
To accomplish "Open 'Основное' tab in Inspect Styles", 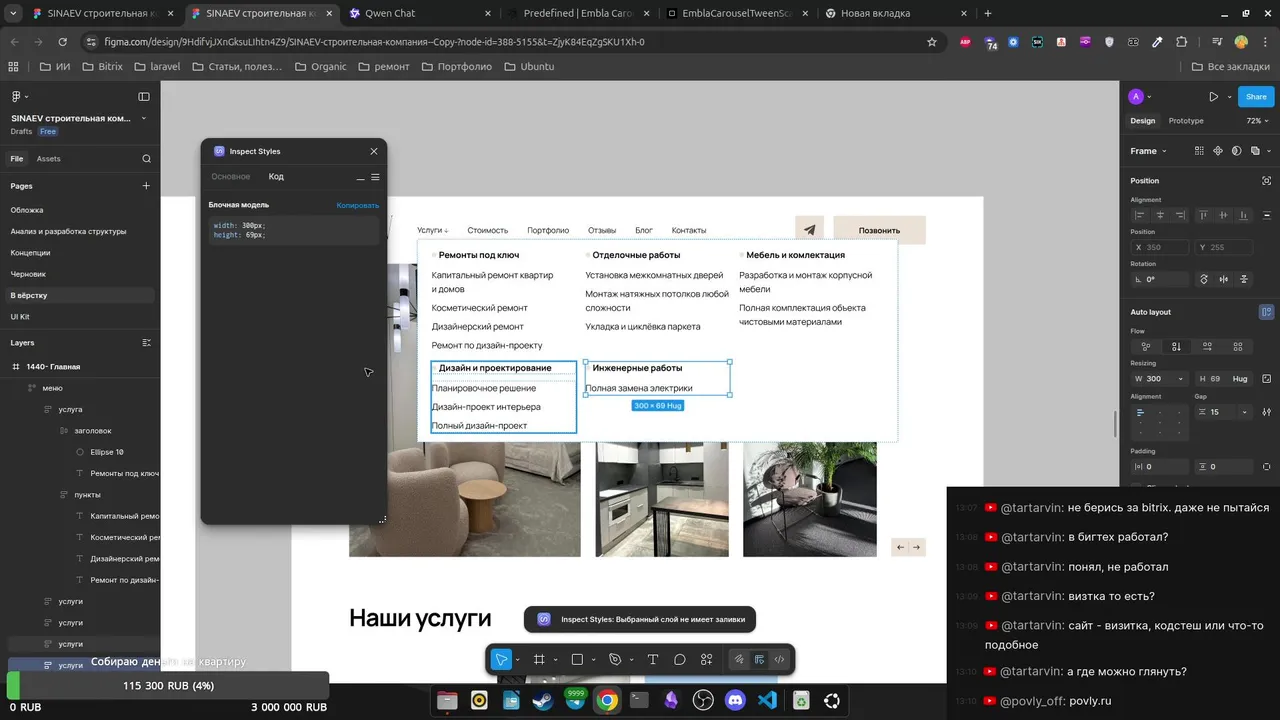I will [x=231, y=177].
